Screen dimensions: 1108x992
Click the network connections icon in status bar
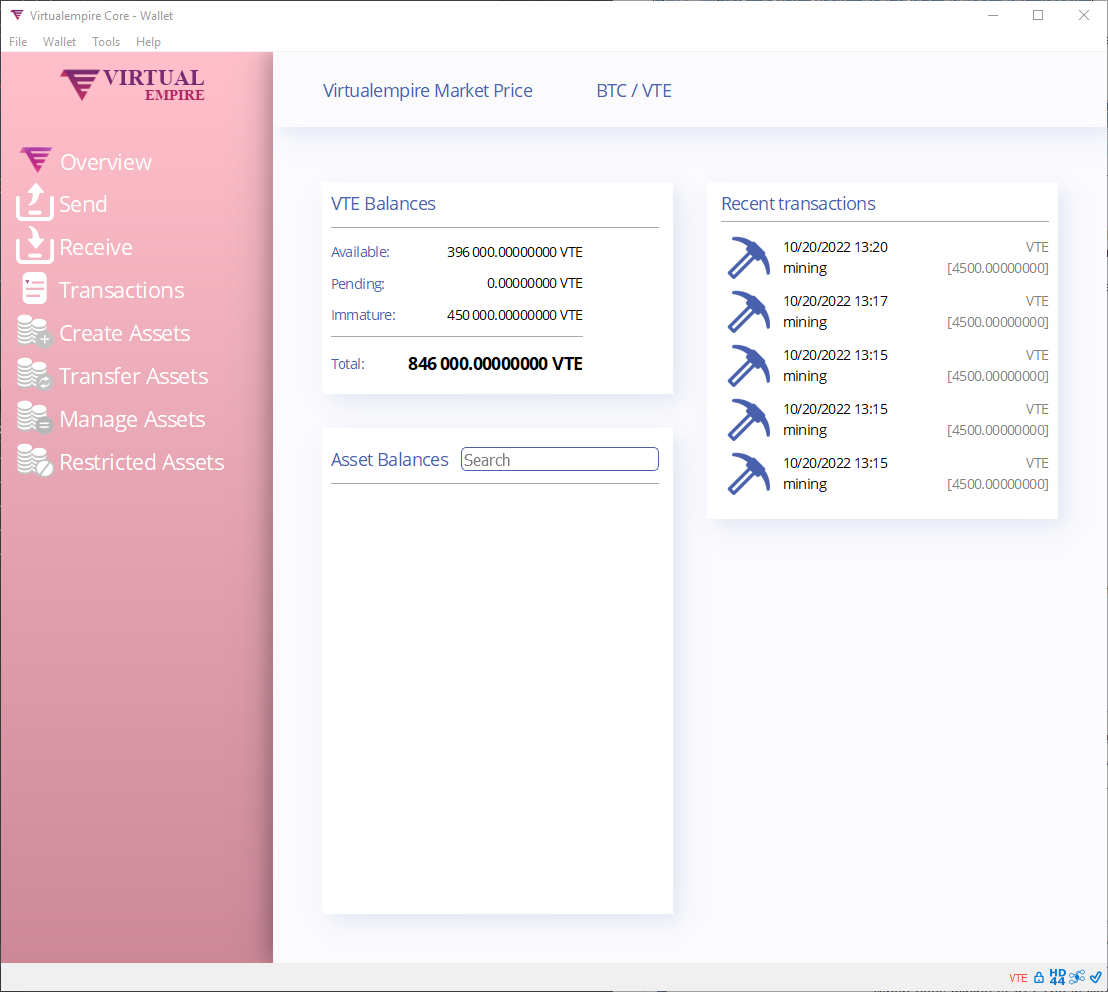tap(1077, 977)
